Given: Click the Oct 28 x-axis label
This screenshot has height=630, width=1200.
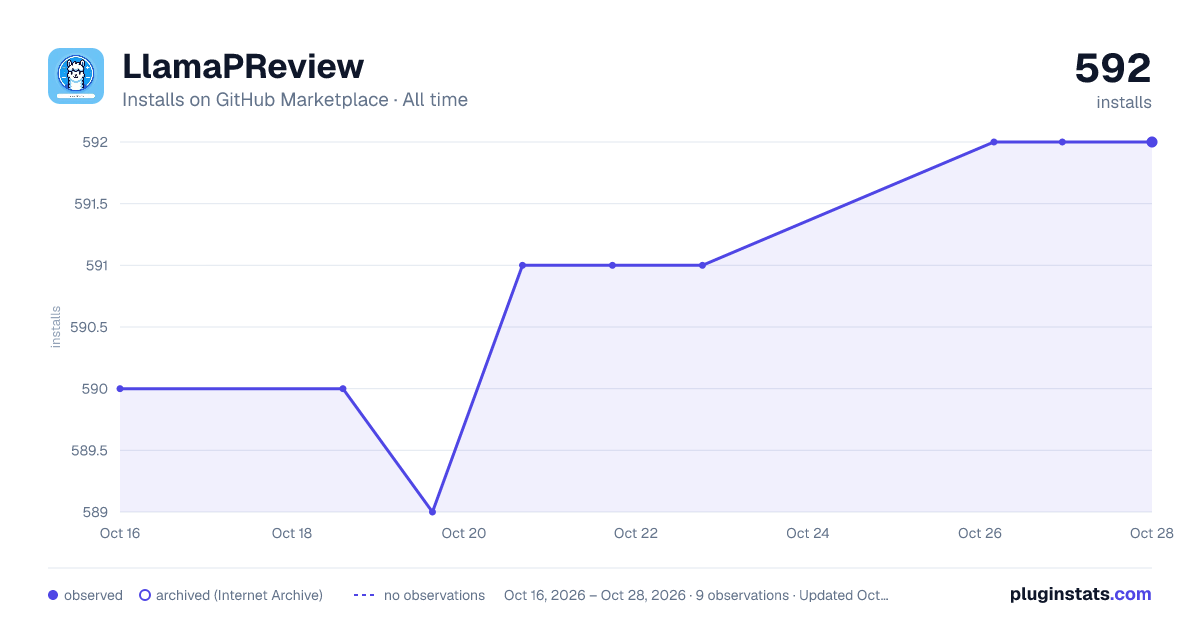Looking at the screenshot, I should [1150, 533].
